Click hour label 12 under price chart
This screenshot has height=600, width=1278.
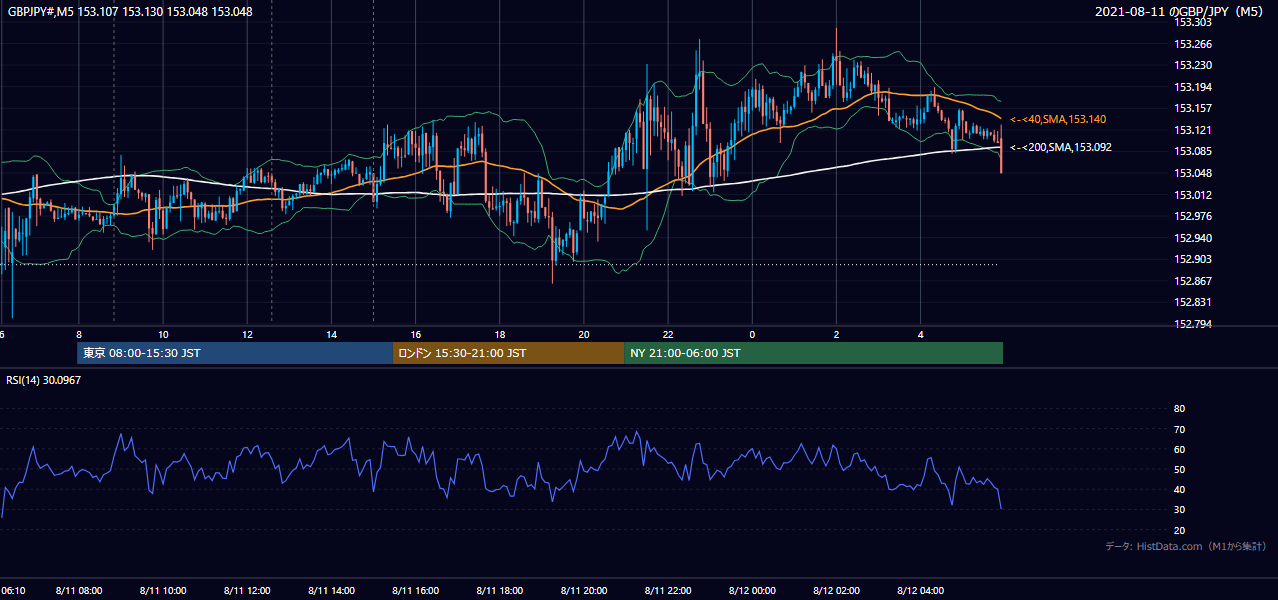pos(247,335)
